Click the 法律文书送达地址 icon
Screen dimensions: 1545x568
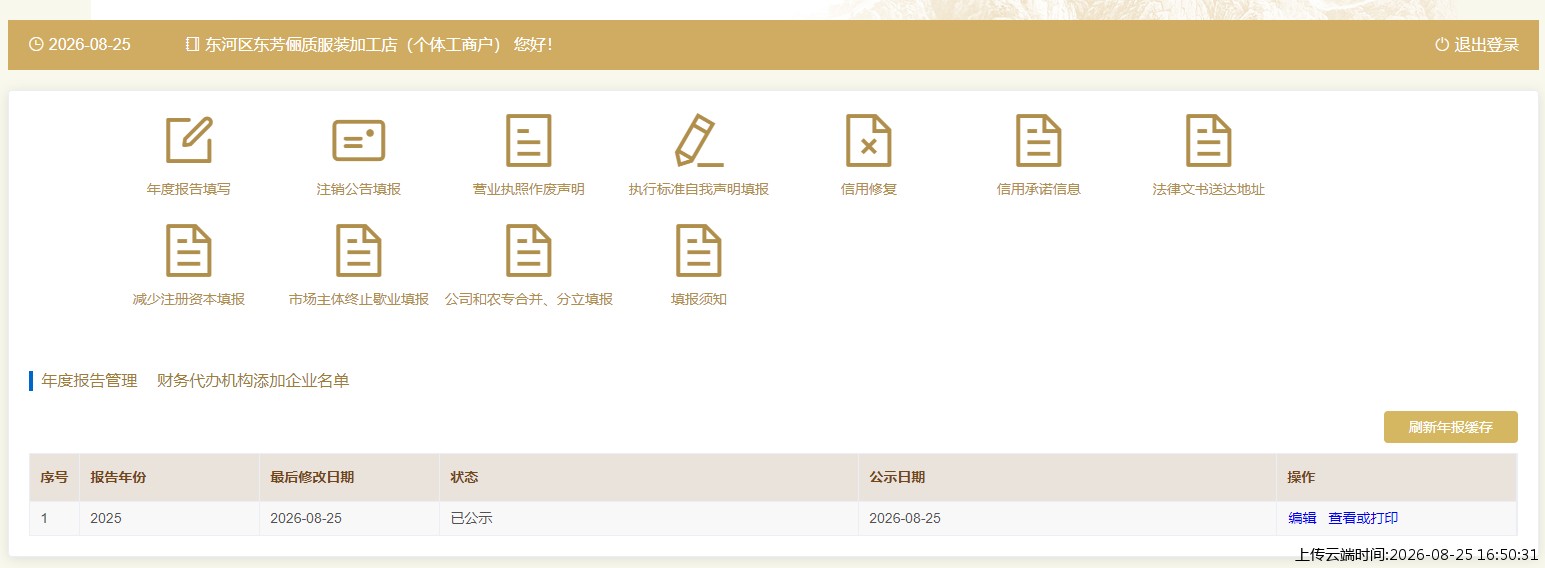pyautogui.click(x=1209, y=140)
